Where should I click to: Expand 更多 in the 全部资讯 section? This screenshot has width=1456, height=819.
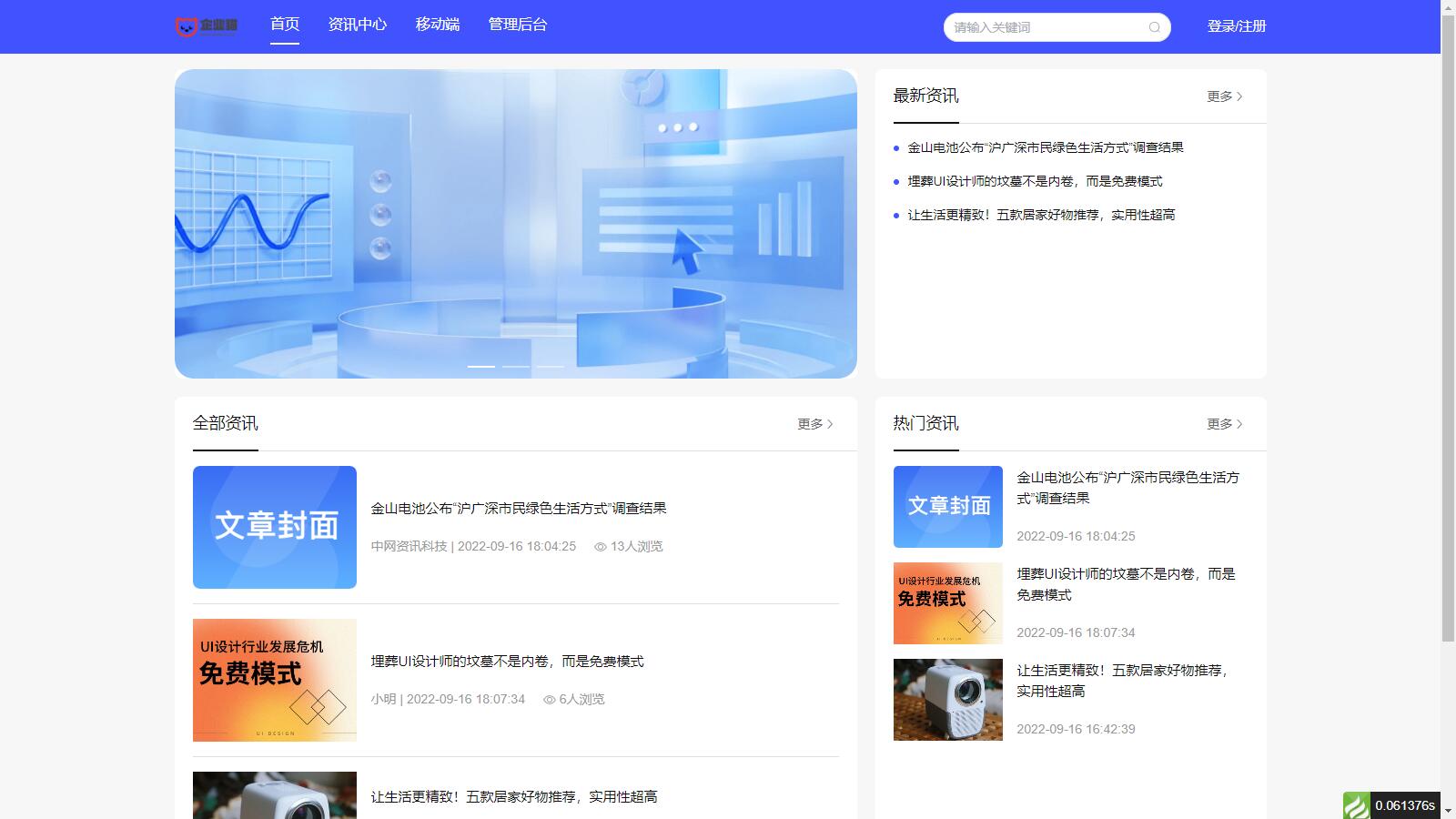click(x=814, y=424)
